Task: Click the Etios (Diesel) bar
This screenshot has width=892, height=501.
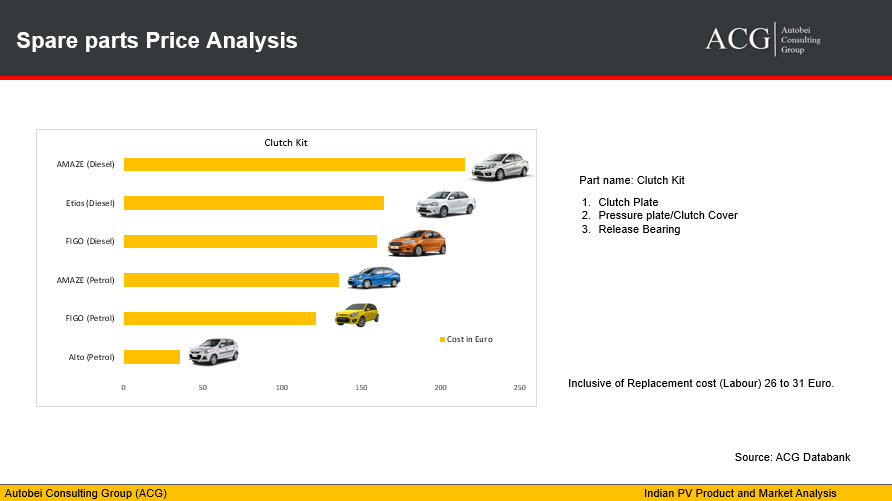Action: (254, 203)
